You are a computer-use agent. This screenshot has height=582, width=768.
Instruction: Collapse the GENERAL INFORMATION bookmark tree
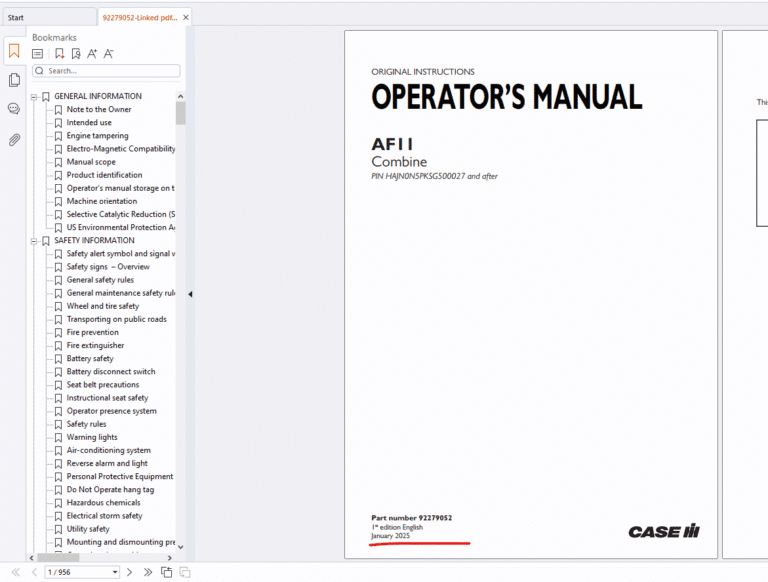pos(34,97)
